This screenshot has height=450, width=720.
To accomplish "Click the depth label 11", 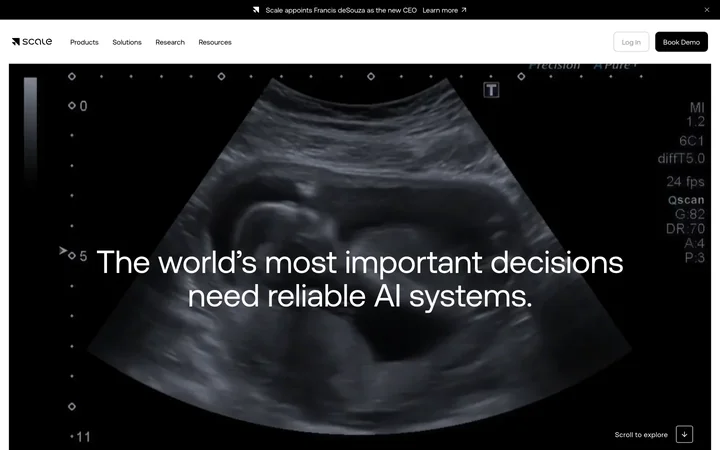I will 83,437.
